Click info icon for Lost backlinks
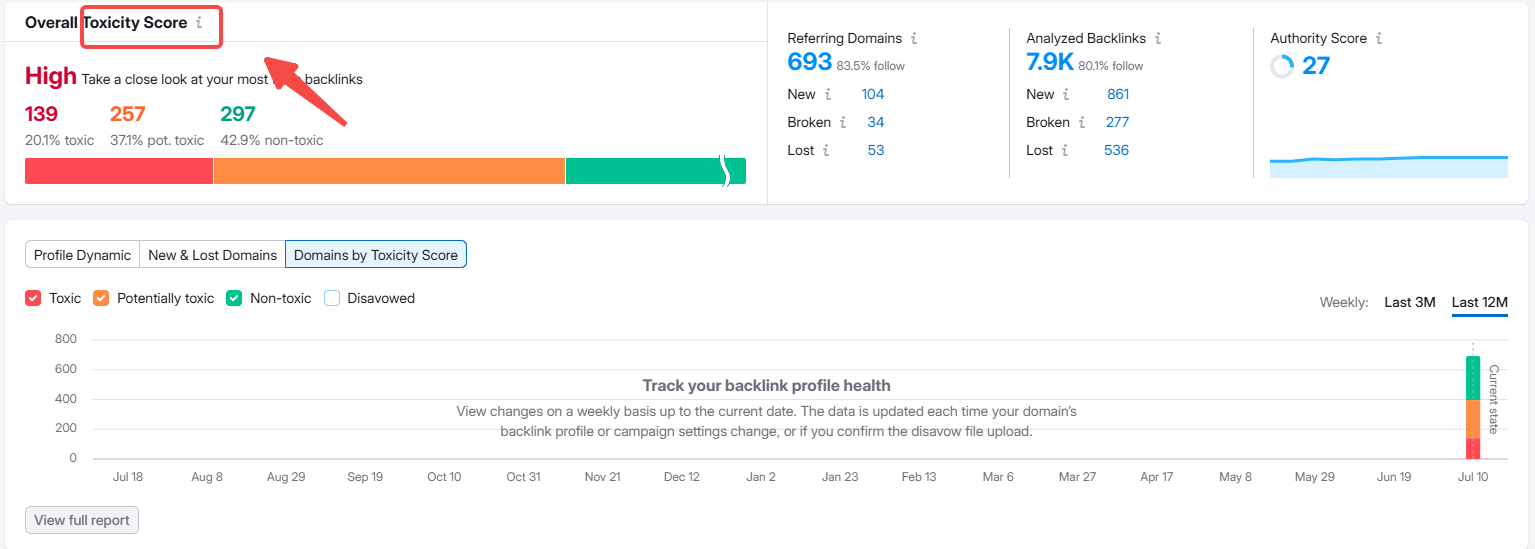This screenshot has height=549, width=1535. pos(1065,151)
